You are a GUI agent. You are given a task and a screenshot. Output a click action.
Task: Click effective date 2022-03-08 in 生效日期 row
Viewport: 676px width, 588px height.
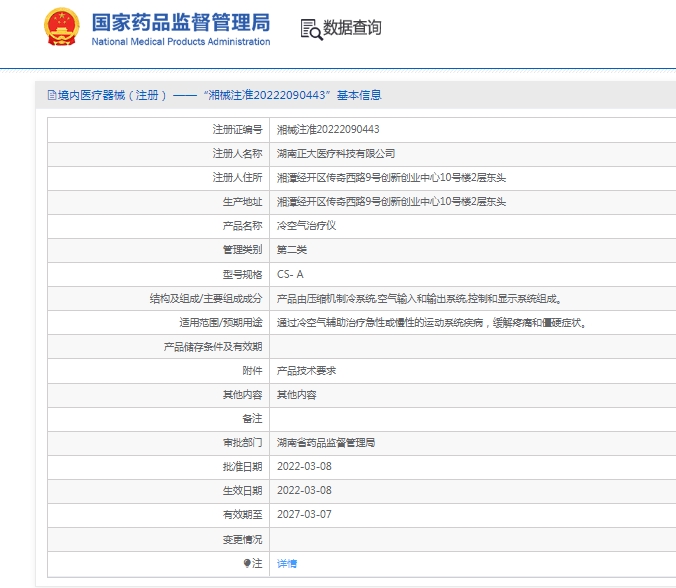pos(304,491)
